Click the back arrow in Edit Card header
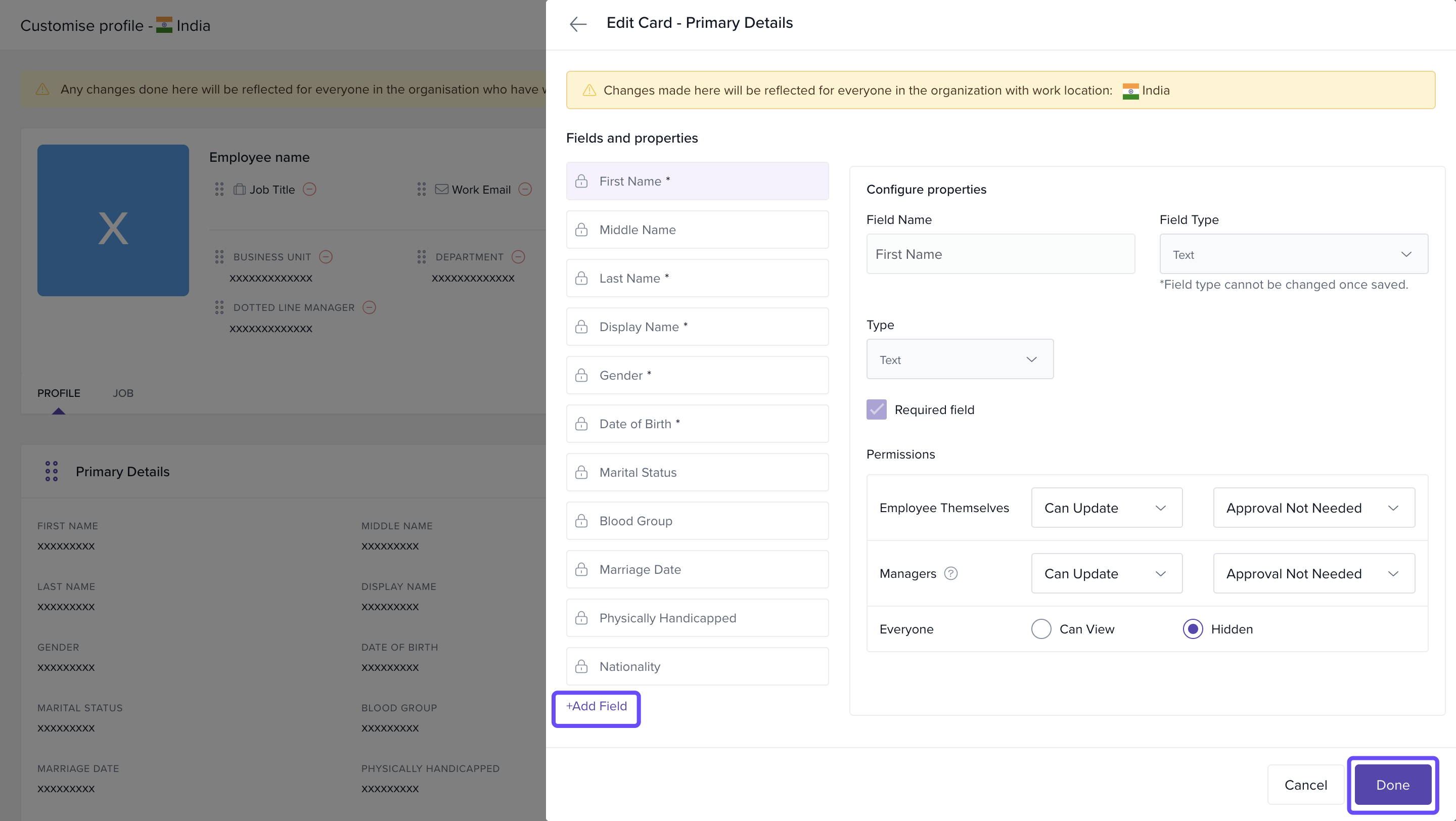The image size is (1456, 821). coord(578,24)
